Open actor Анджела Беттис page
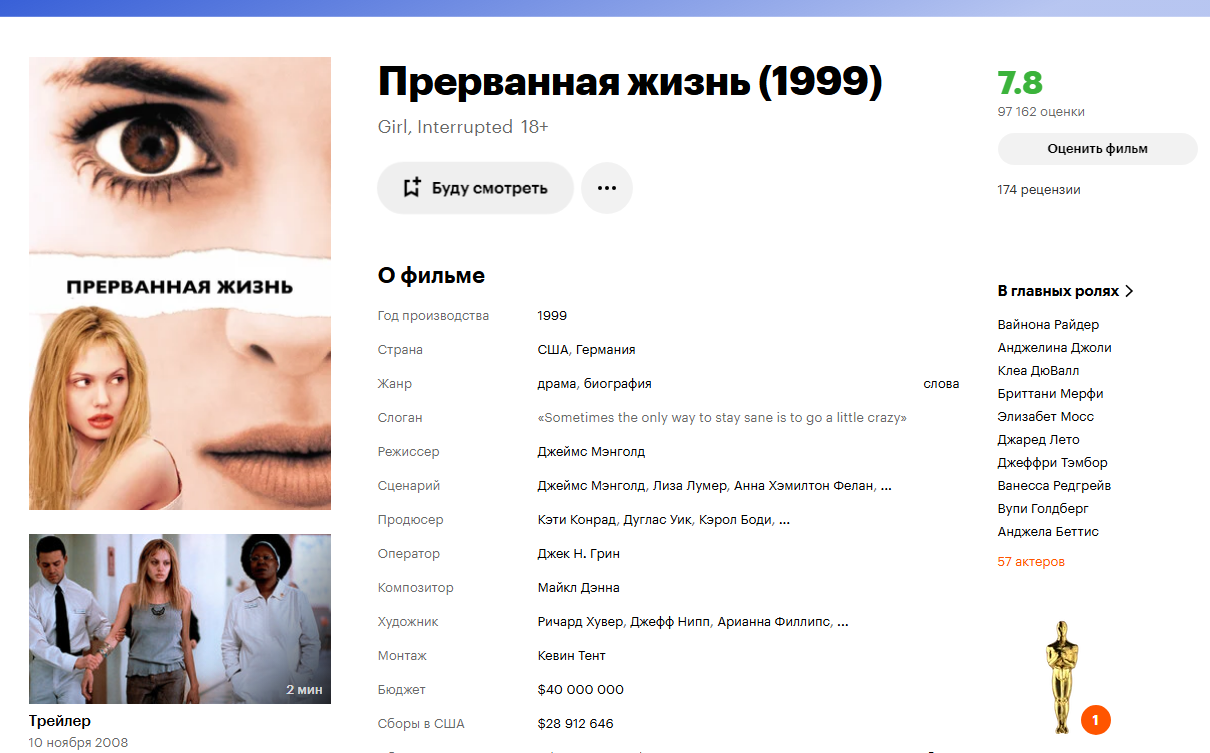Image resolution: width=1210 pixels, height=753 pixels. 1048,532
